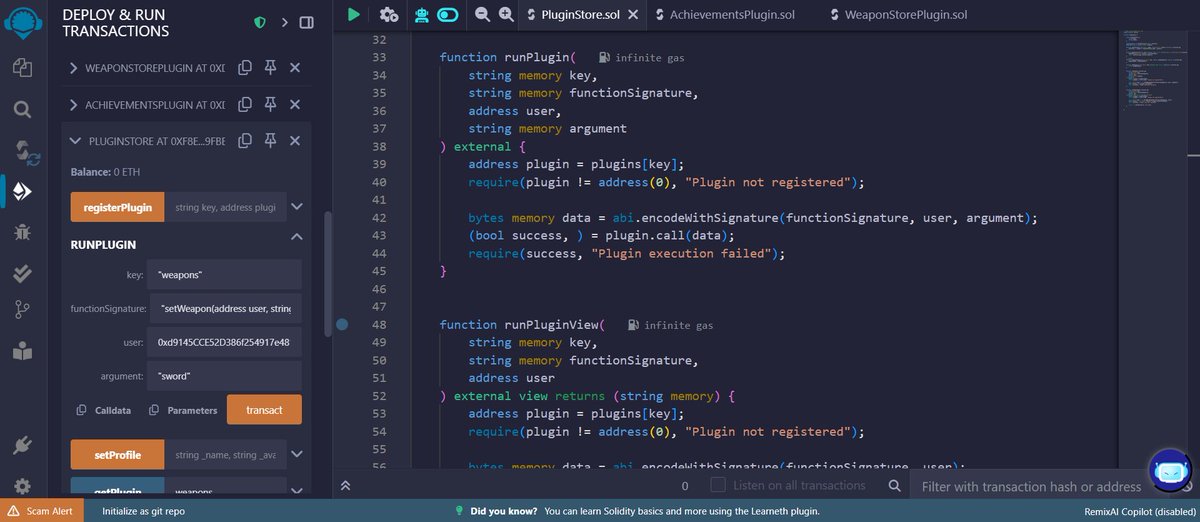The width and height of the screenshot is (1200, 522).
Task: Click the RemixAI robot icon in toolbar
Action: [422, 14]
